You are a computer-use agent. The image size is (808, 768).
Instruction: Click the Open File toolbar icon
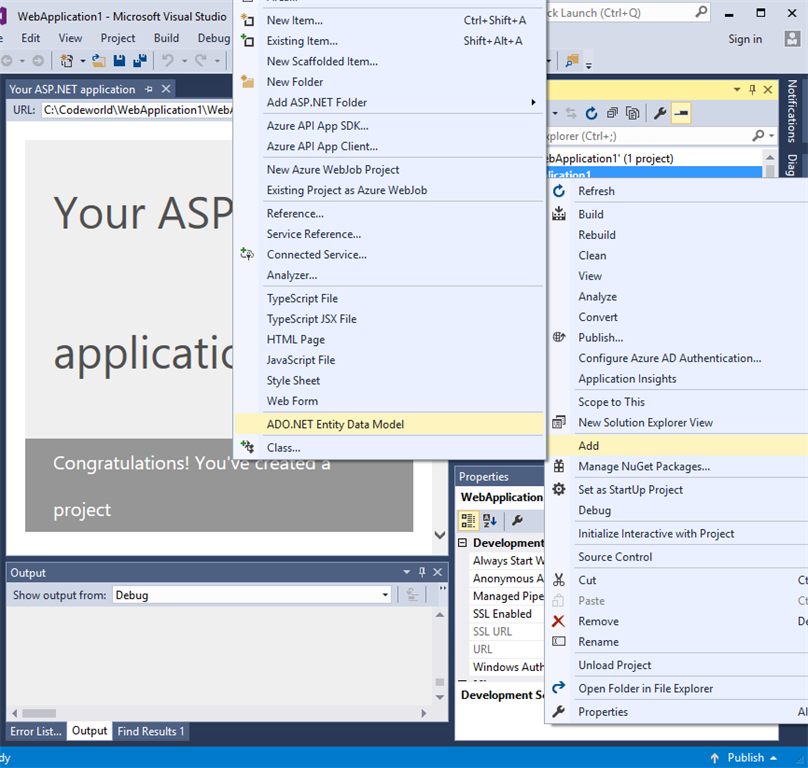click(99, 61)
